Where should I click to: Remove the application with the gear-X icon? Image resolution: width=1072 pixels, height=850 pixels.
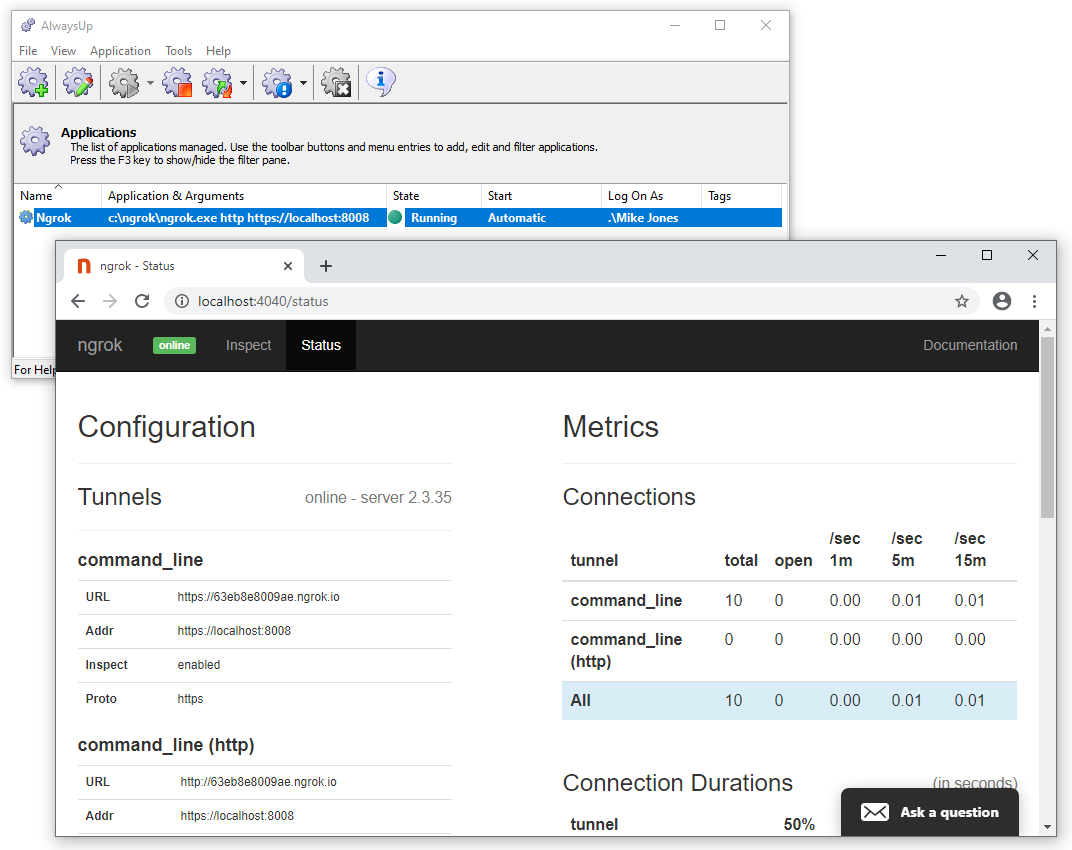336,82
